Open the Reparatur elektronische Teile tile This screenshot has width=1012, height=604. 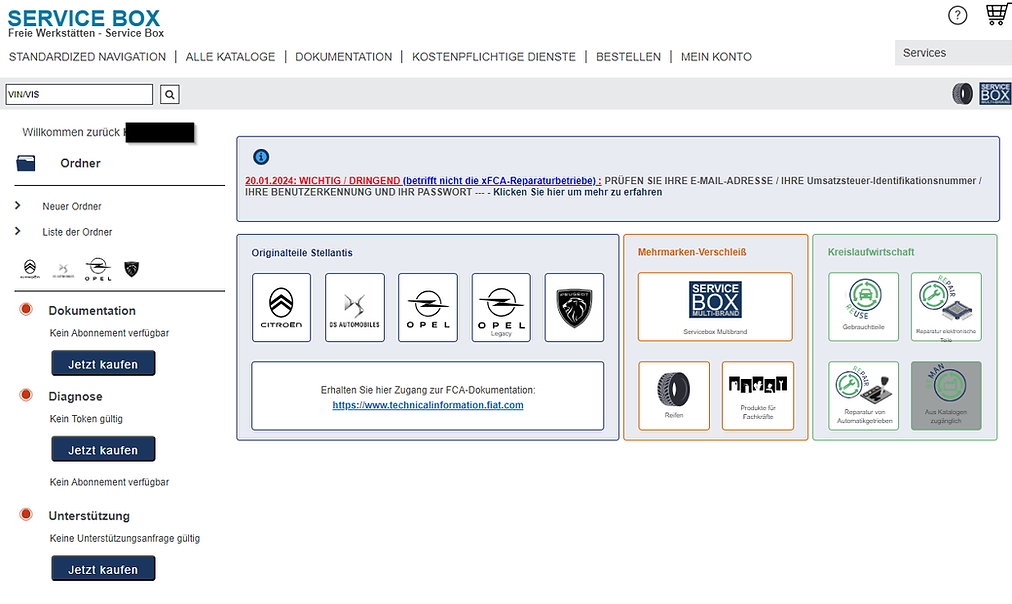tap(946, 307)
